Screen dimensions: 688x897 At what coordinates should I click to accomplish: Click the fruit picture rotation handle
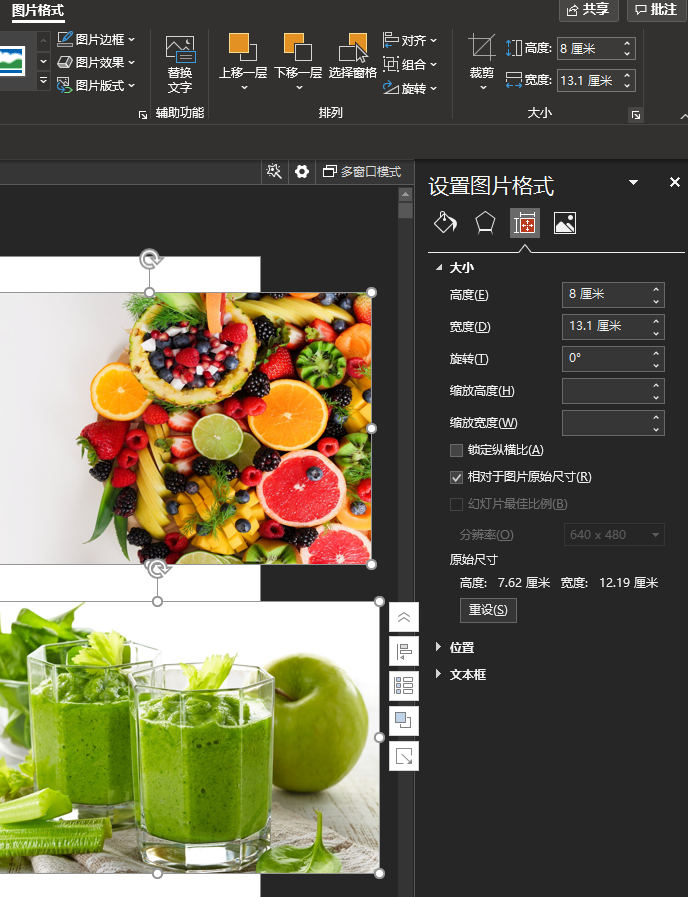point(150,260)
